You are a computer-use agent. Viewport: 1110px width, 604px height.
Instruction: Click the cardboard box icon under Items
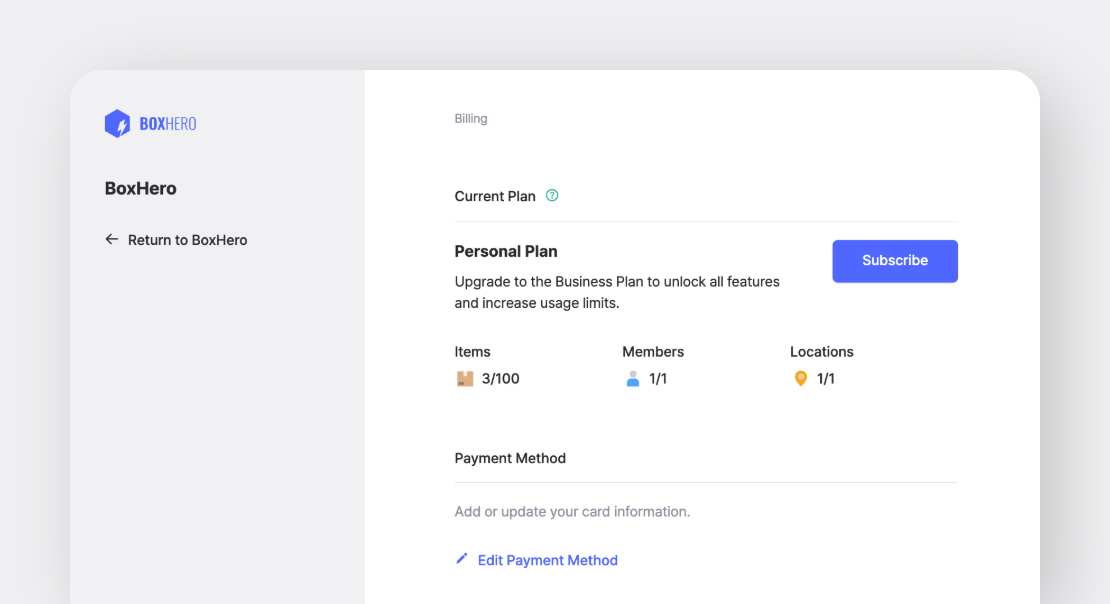(464, 378)
